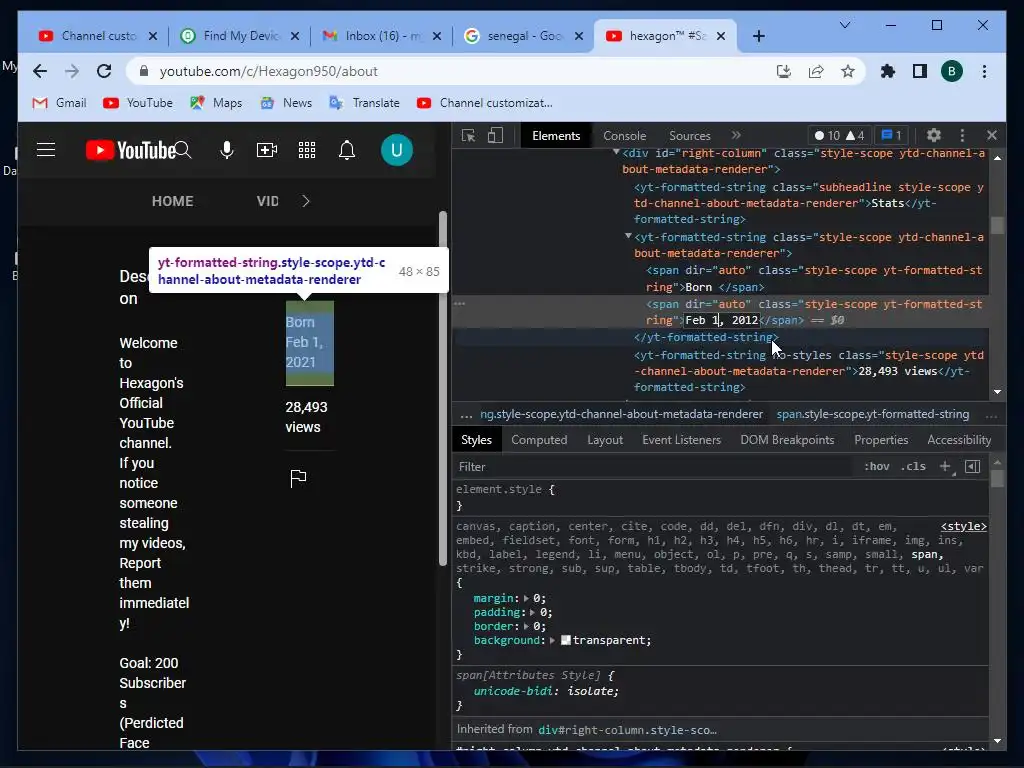Activate DevTools inspect element picker
Screen dimensions: 1024x768
[468, 135]
